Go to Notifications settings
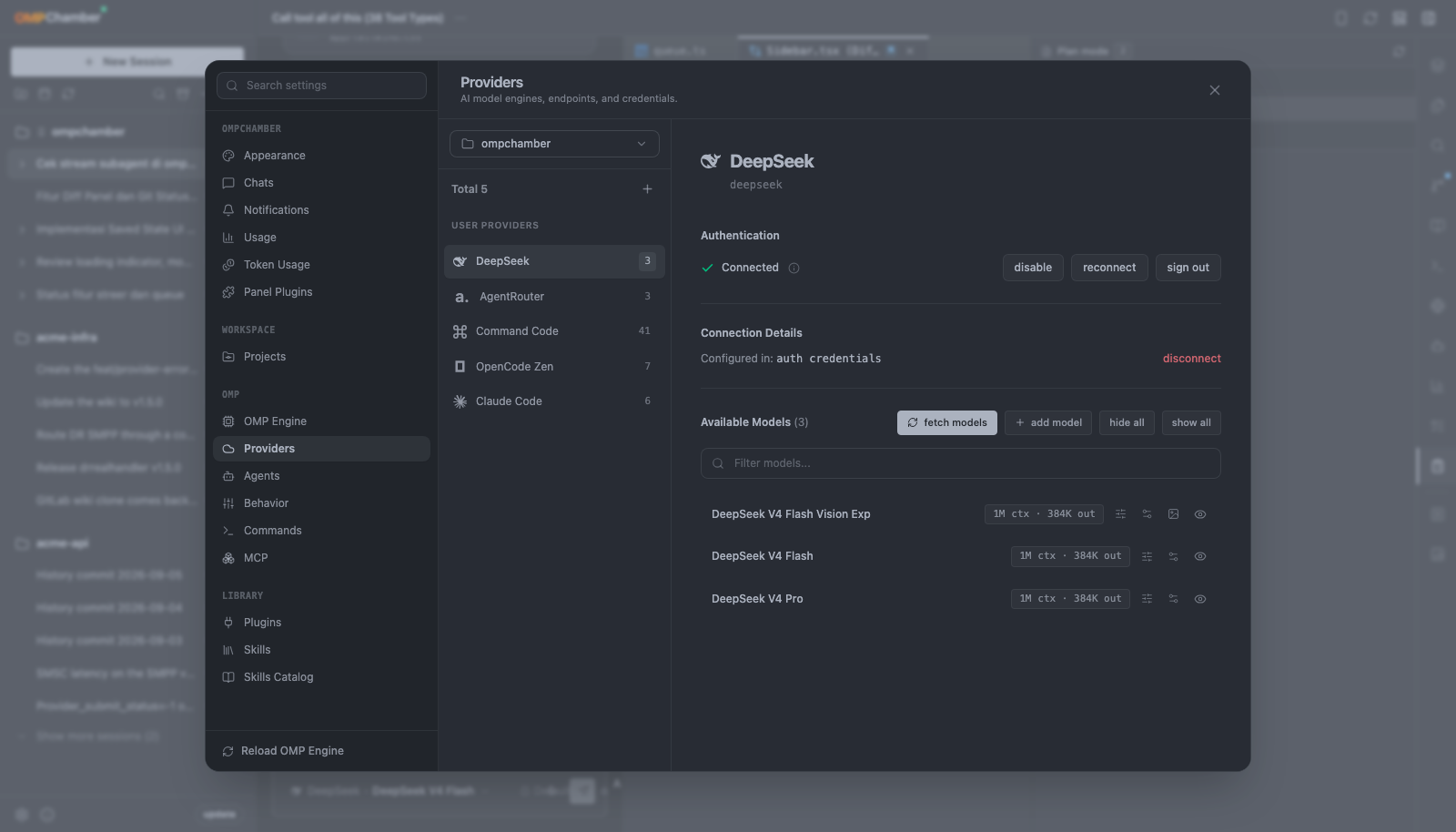 (321, 210)
